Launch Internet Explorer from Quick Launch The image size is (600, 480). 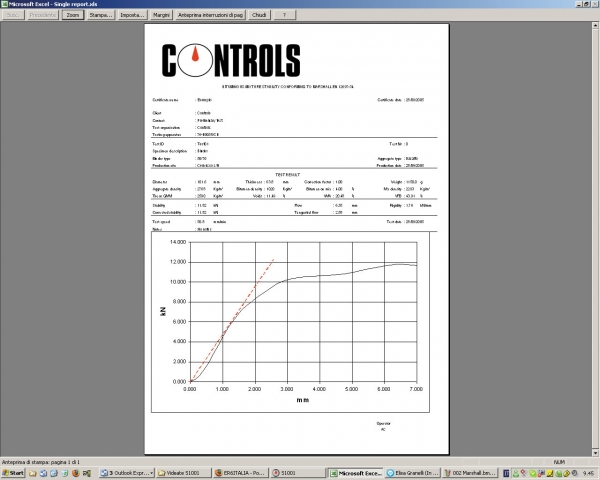click(54, 473)
